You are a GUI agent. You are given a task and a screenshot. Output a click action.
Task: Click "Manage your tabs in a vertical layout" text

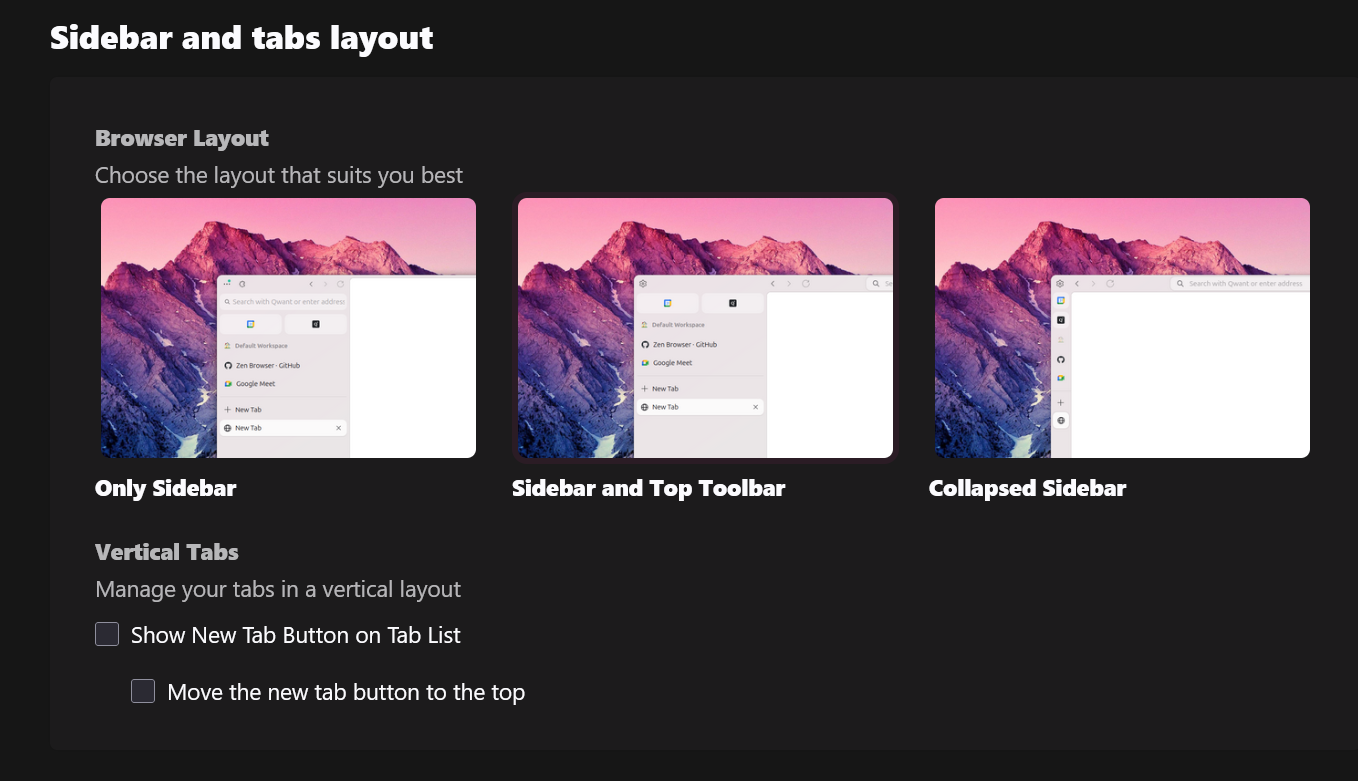coord(278,590)
